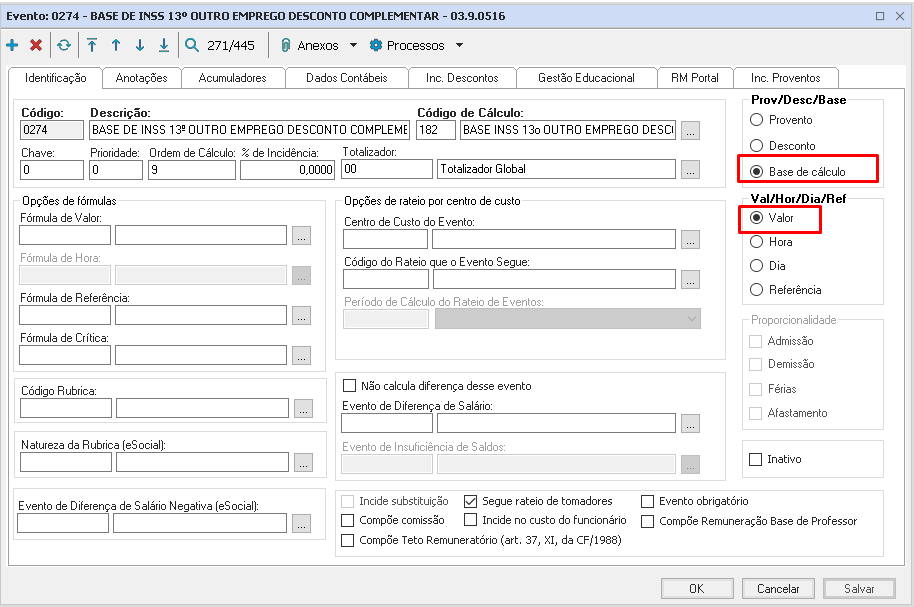914x607 pixels.
Task: Expand the Anexos dropdown arrow
Action: tap(353, 45)
